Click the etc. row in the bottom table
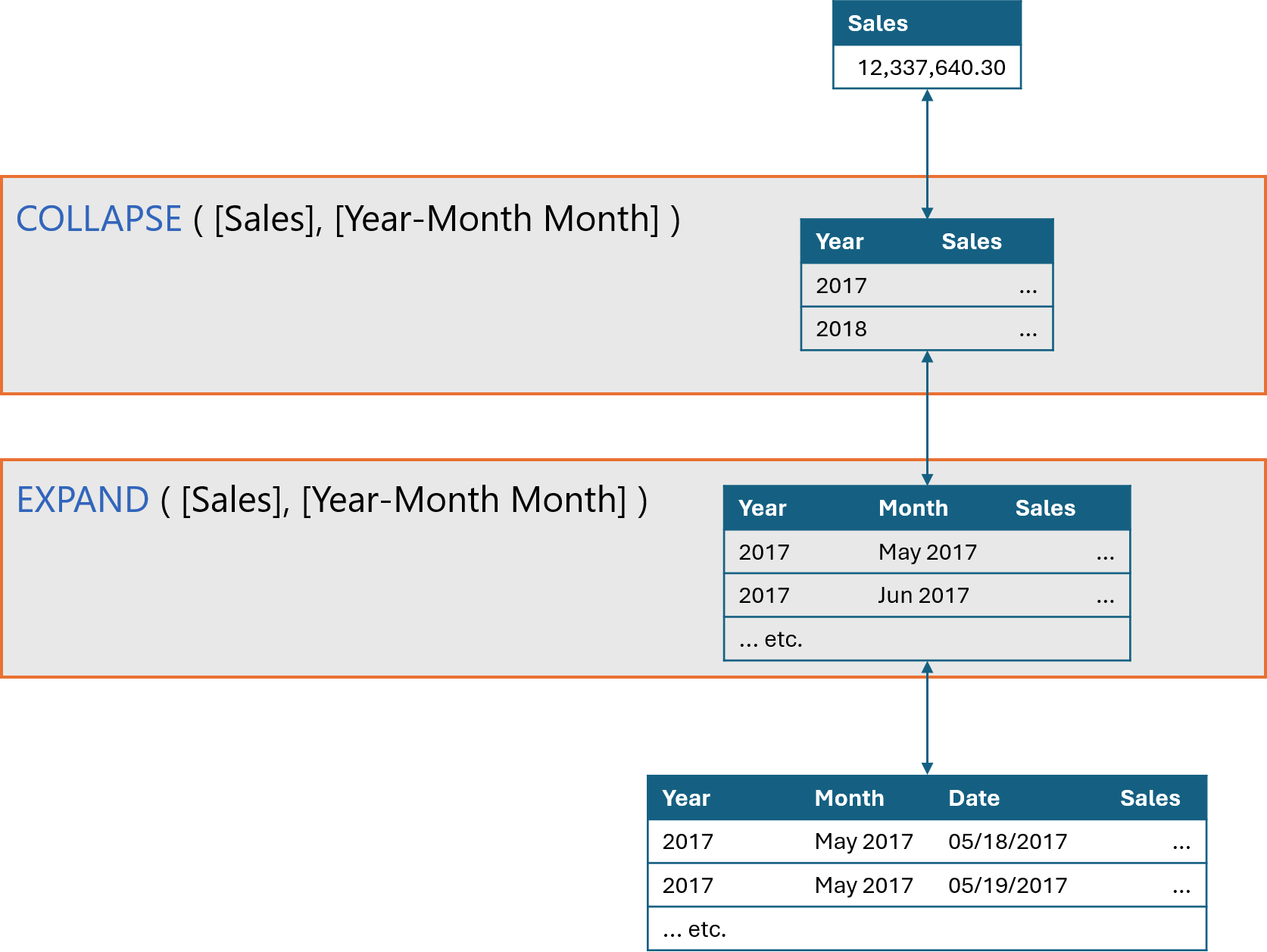 tap(927, 929)
